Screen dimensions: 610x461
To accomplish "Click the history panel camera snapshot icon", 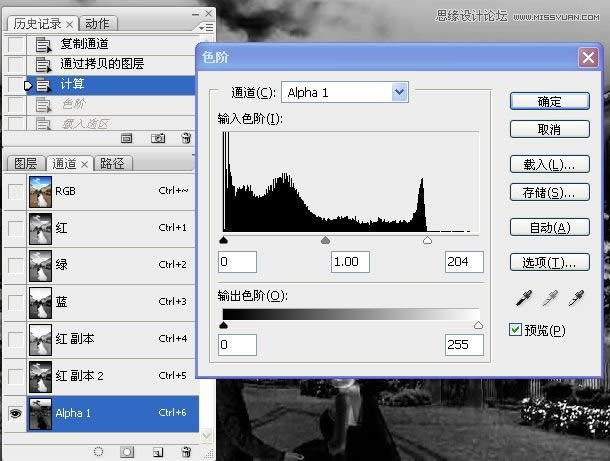I will coord(156,137).
